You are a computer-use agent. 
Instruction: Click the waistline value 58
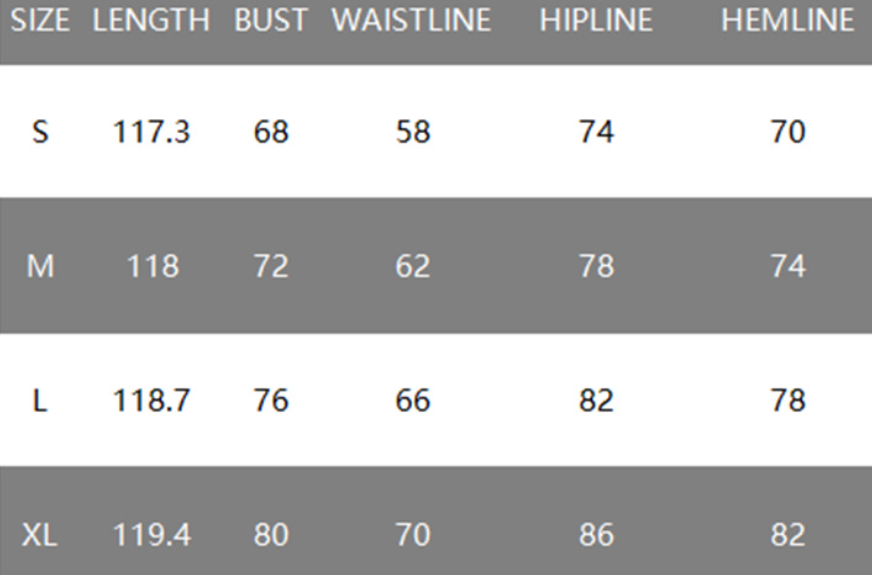[x=412, y=131]
